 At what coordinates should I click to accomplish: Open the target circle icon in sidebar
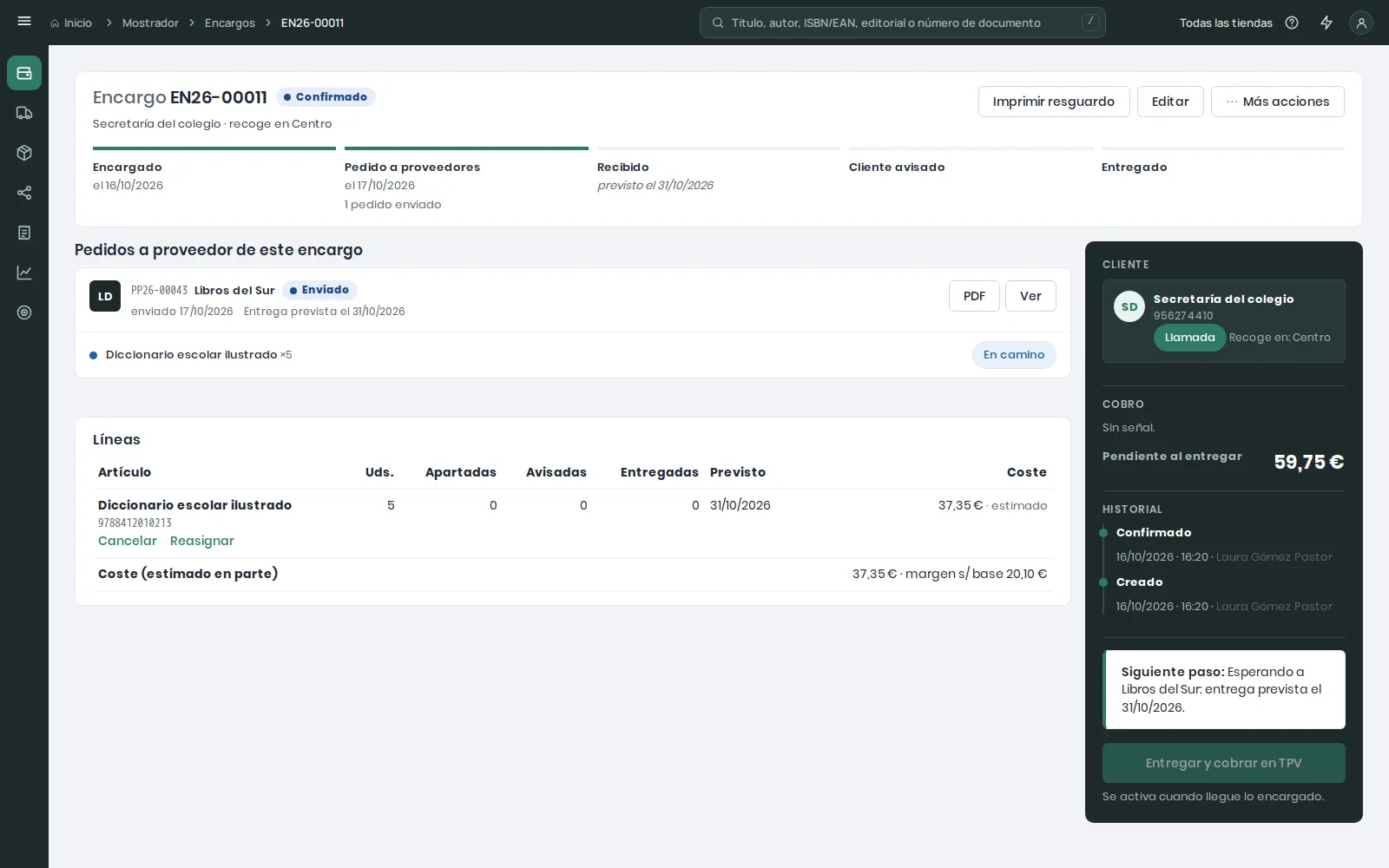24,312
